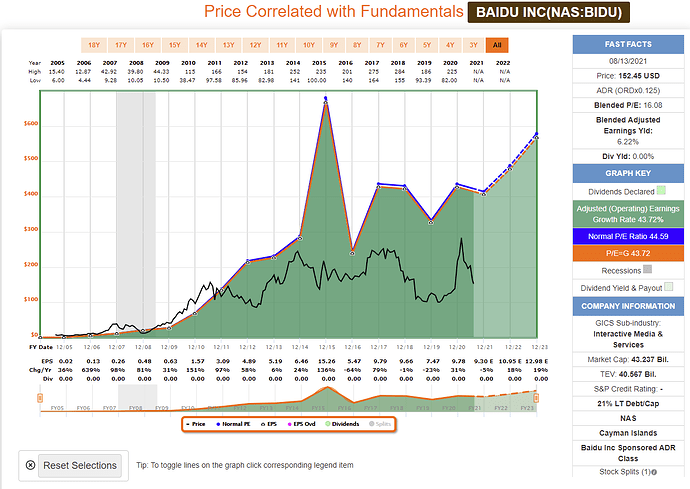
Task: Click the circled X icon beside Reset Selections
Action: point(30,465)
